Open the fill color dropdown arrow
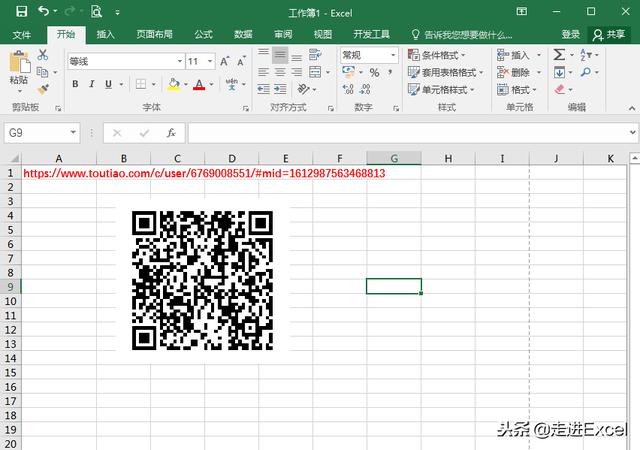The height and width of the screenshot is (450, 640). [186, 84]
